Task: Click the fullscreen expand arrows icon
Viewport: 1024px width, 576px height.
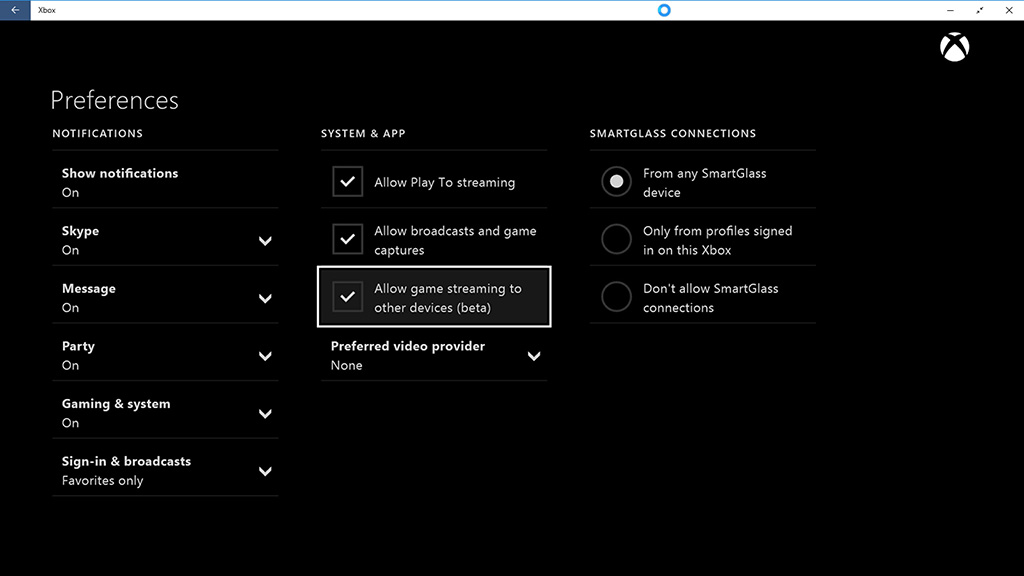Action: click(x=980, y=10)
